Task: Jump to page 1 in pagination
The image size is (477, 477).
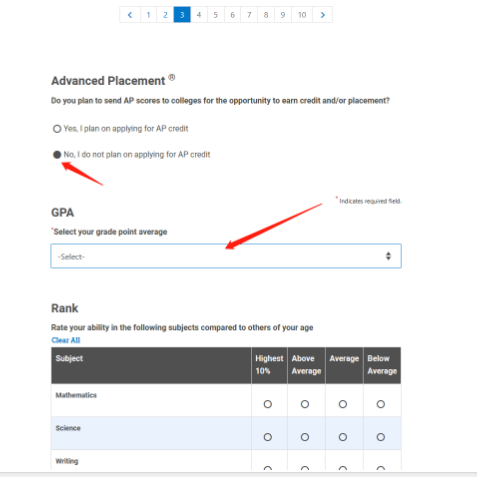Action: [148, 15]
